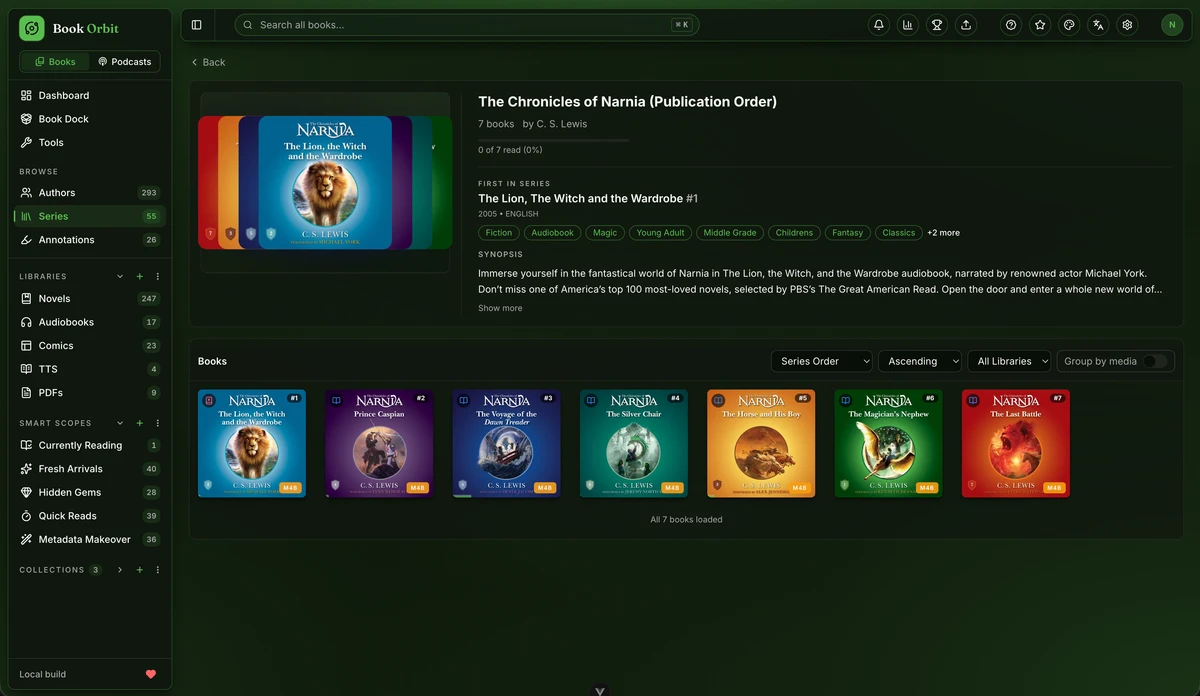The image size is (1200, 696).
Task: Open Dashboard in sidebar
Action: pyautogui.click(x=89, y=96)
